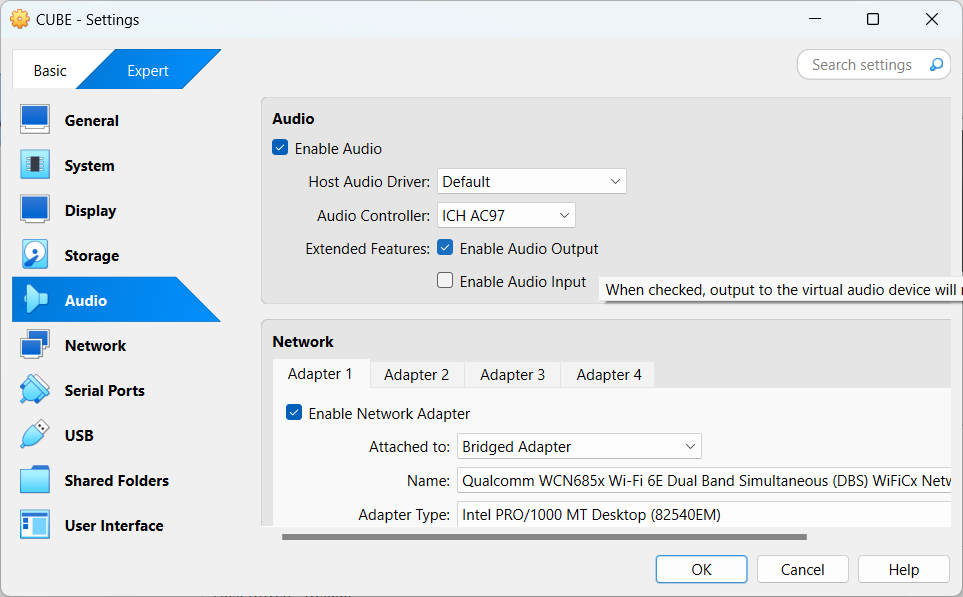Click the Serial Ports connector icon

point(35,390)
